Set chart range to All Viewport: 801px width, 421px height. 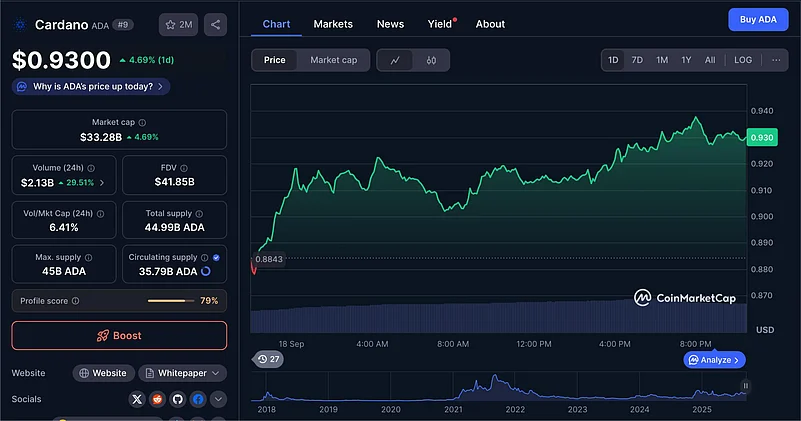tap(710, 60)
